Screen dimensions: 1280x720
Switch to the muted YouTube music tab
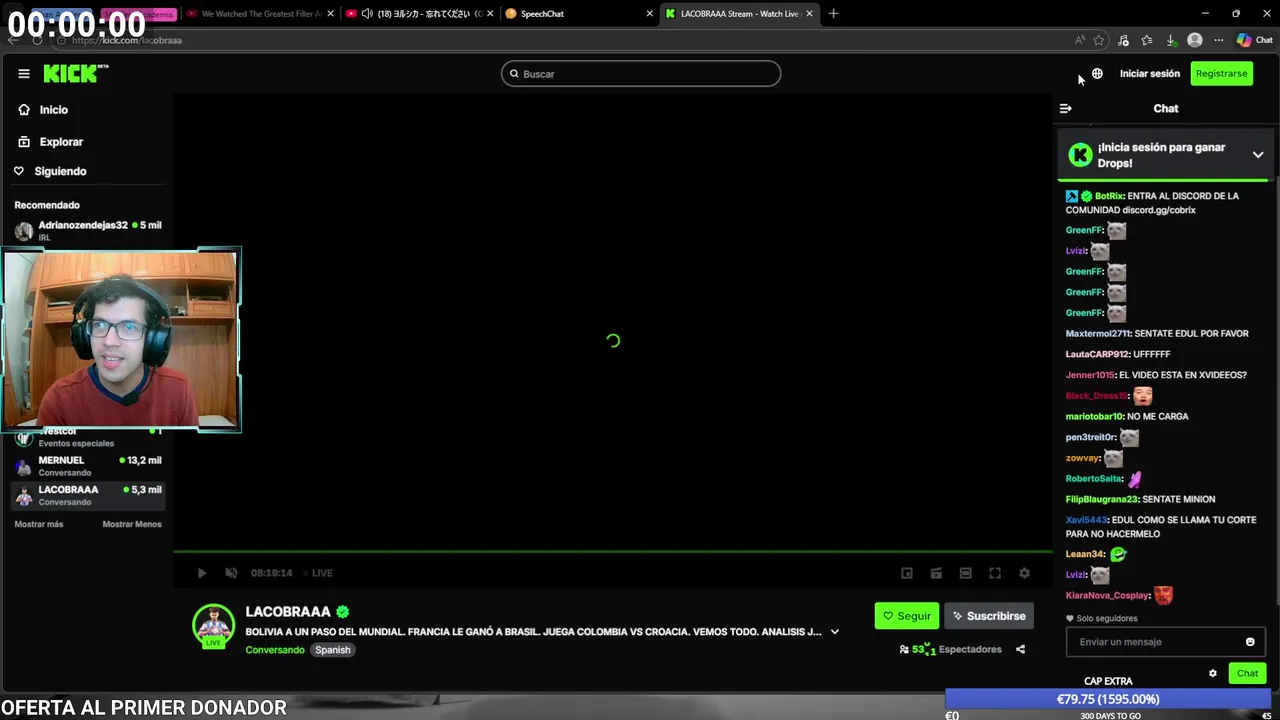pyautogui.click(x=418, y=13)
